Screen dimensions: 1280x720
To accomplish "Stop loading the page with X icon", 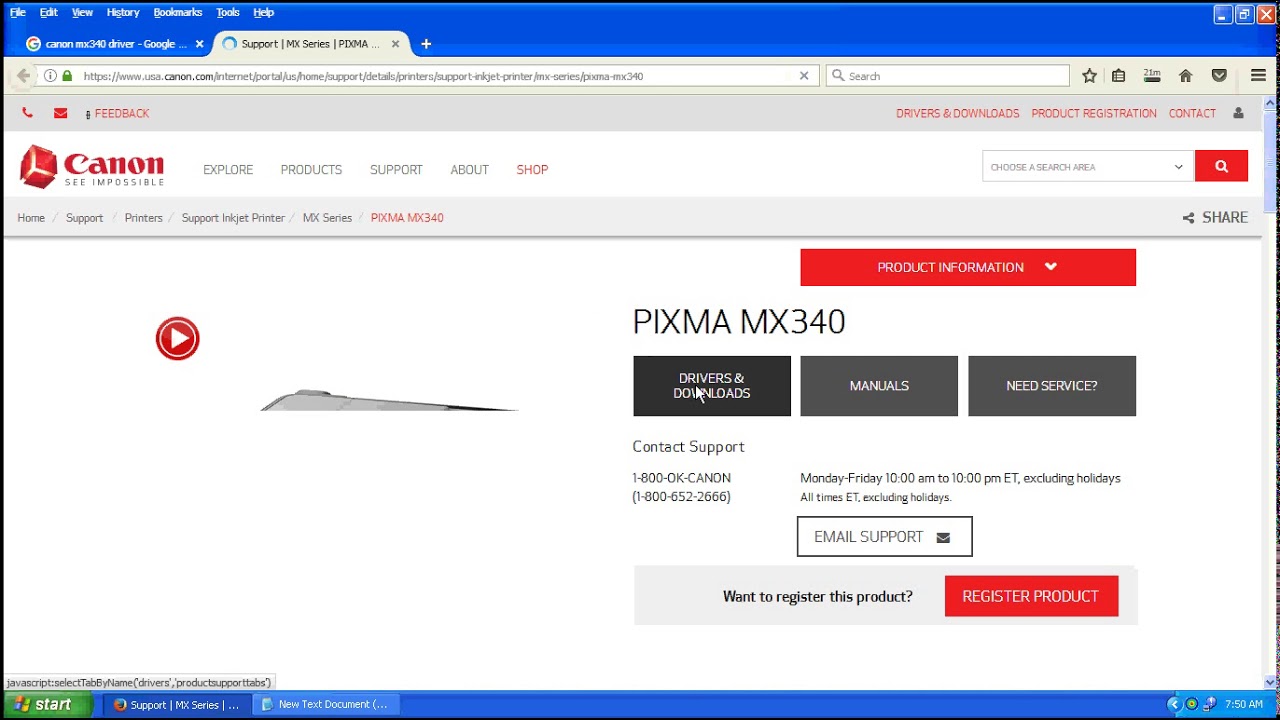I will (804, 76).
